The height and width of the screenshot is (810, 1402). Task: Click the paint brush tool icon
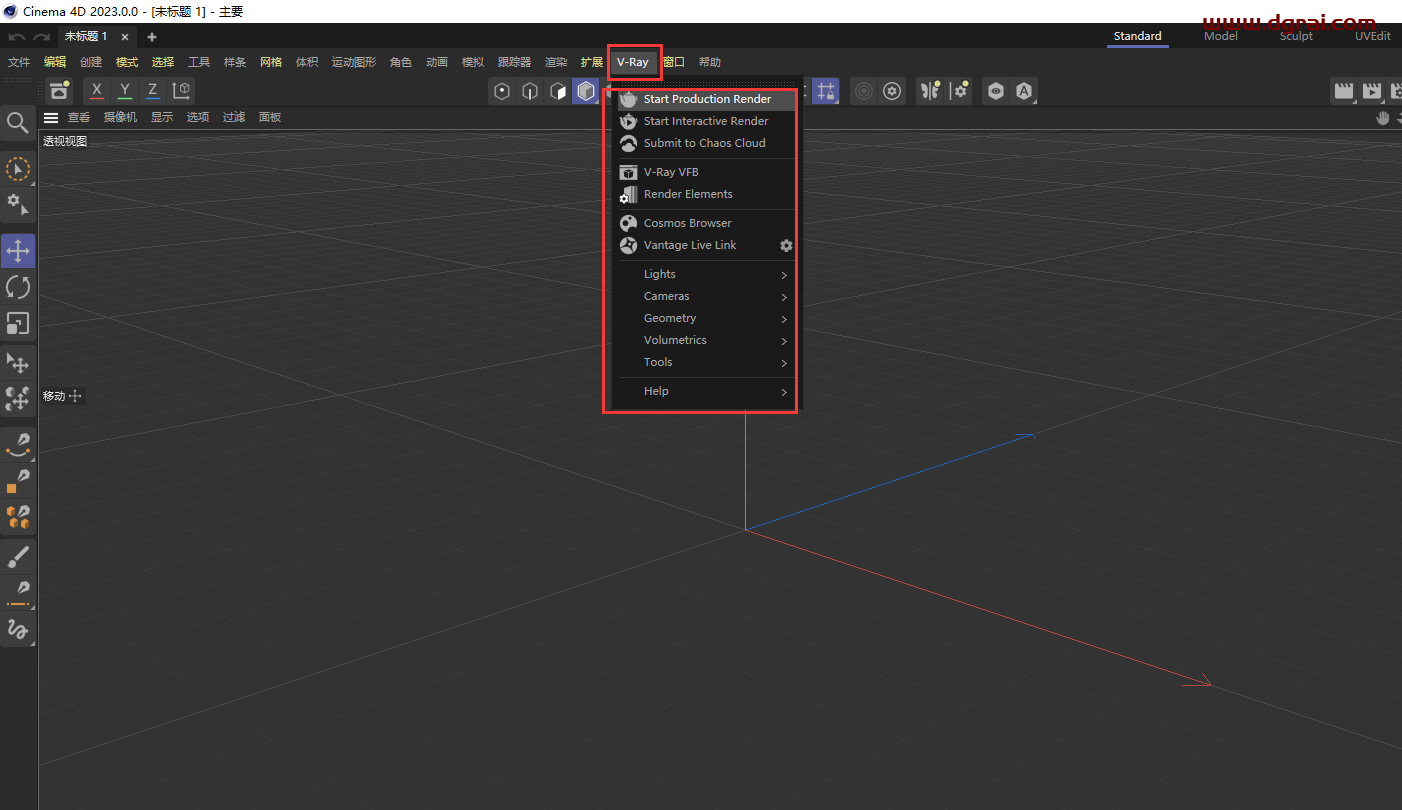tap(18, 555)
